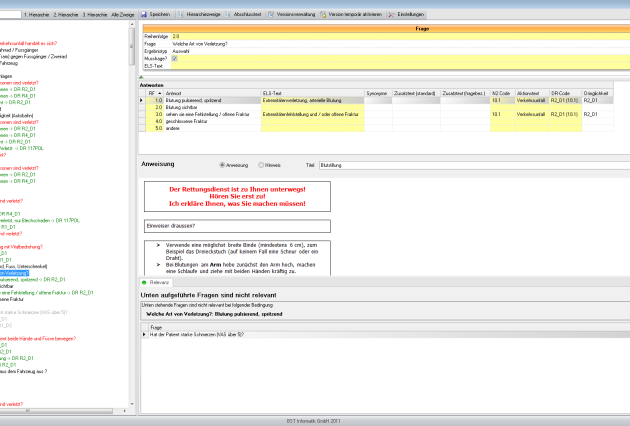The height and width of the screenshot is (426, 630).
Task: Select tree node ending '(Autobahn)'
Action: click(16, 116)
